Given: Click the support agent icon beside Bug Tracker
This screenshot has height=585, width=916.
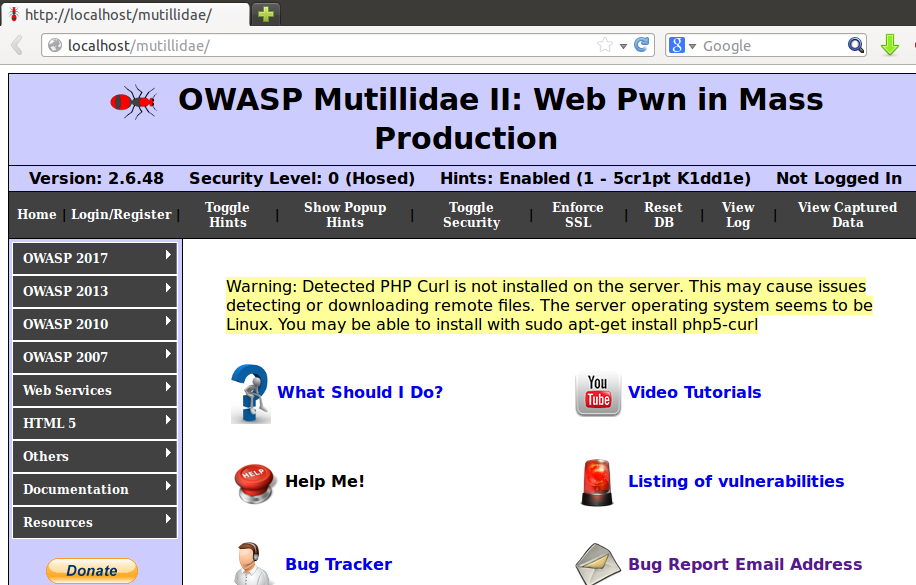Looking at the screenshot, I should [x=253, y=564].
